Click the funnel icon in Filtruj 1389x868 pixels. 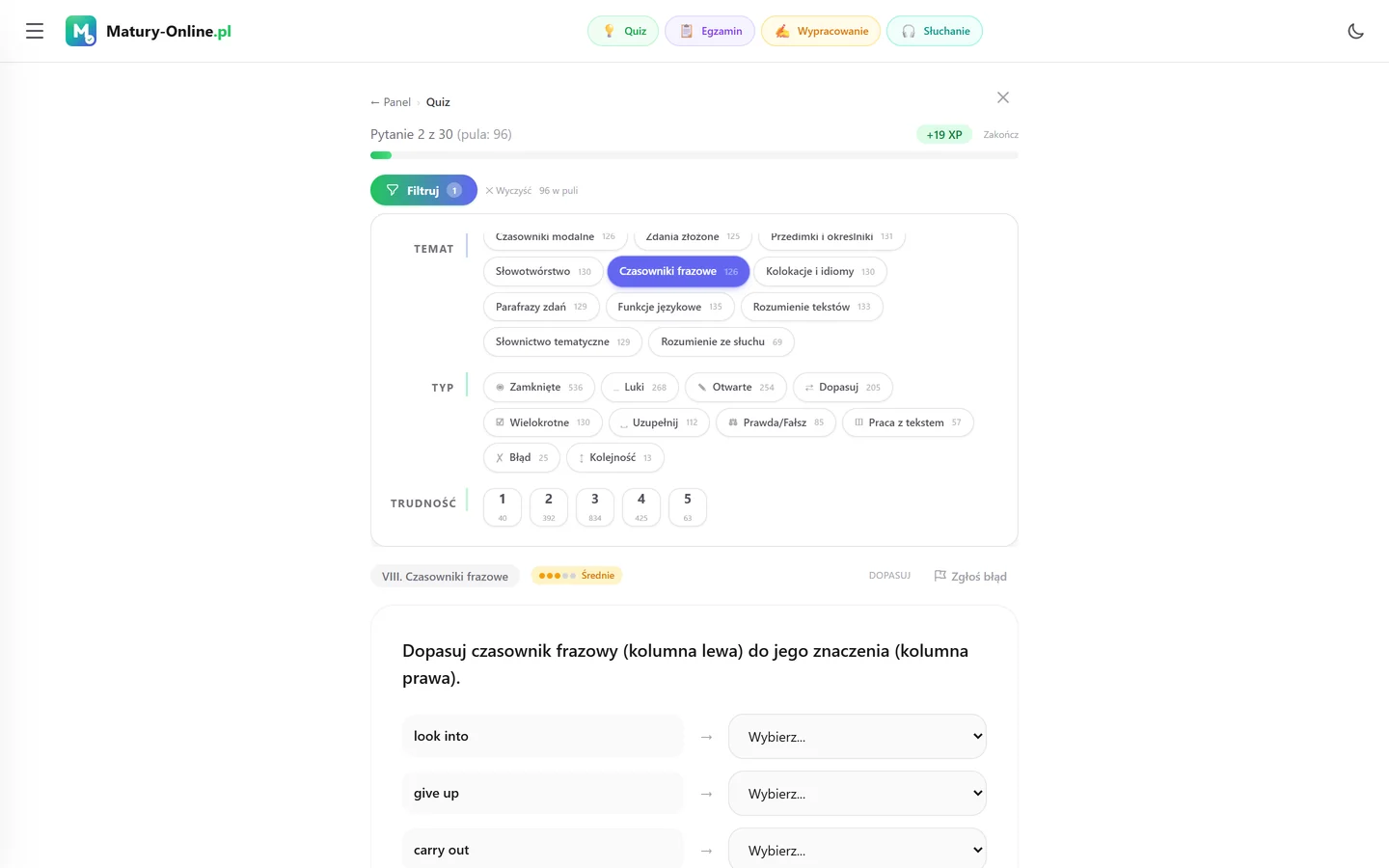(x=393, y=190)
